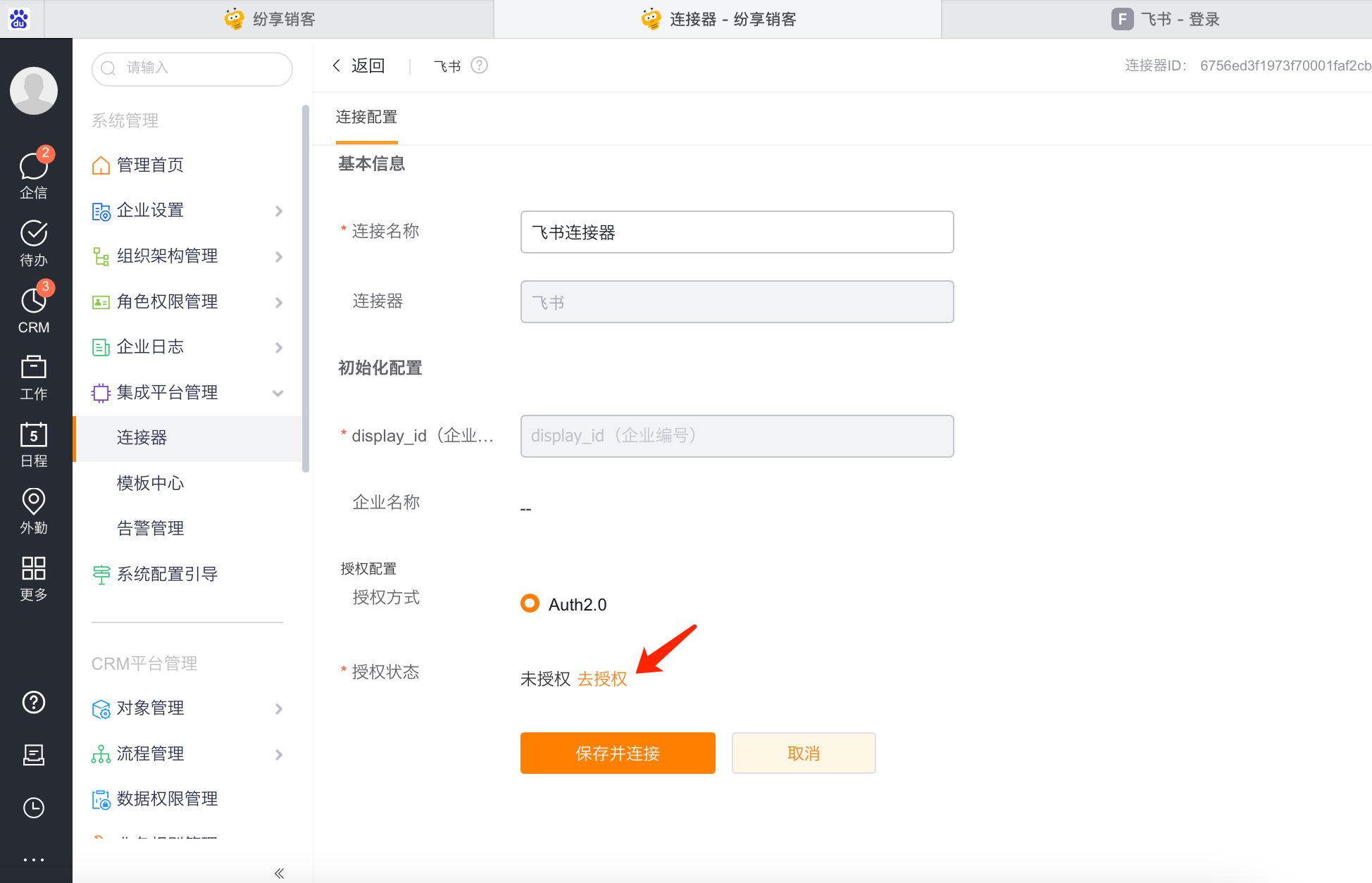Screen dimensions: 1372x883
Task: Expand 流程管理 chevron
Action: point(279,755)
